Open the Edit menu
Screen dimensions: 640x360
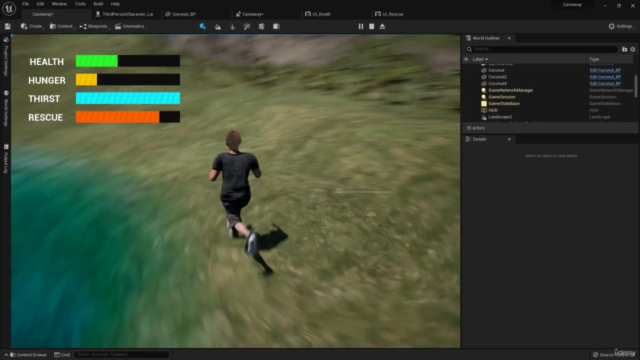(40, 4)
